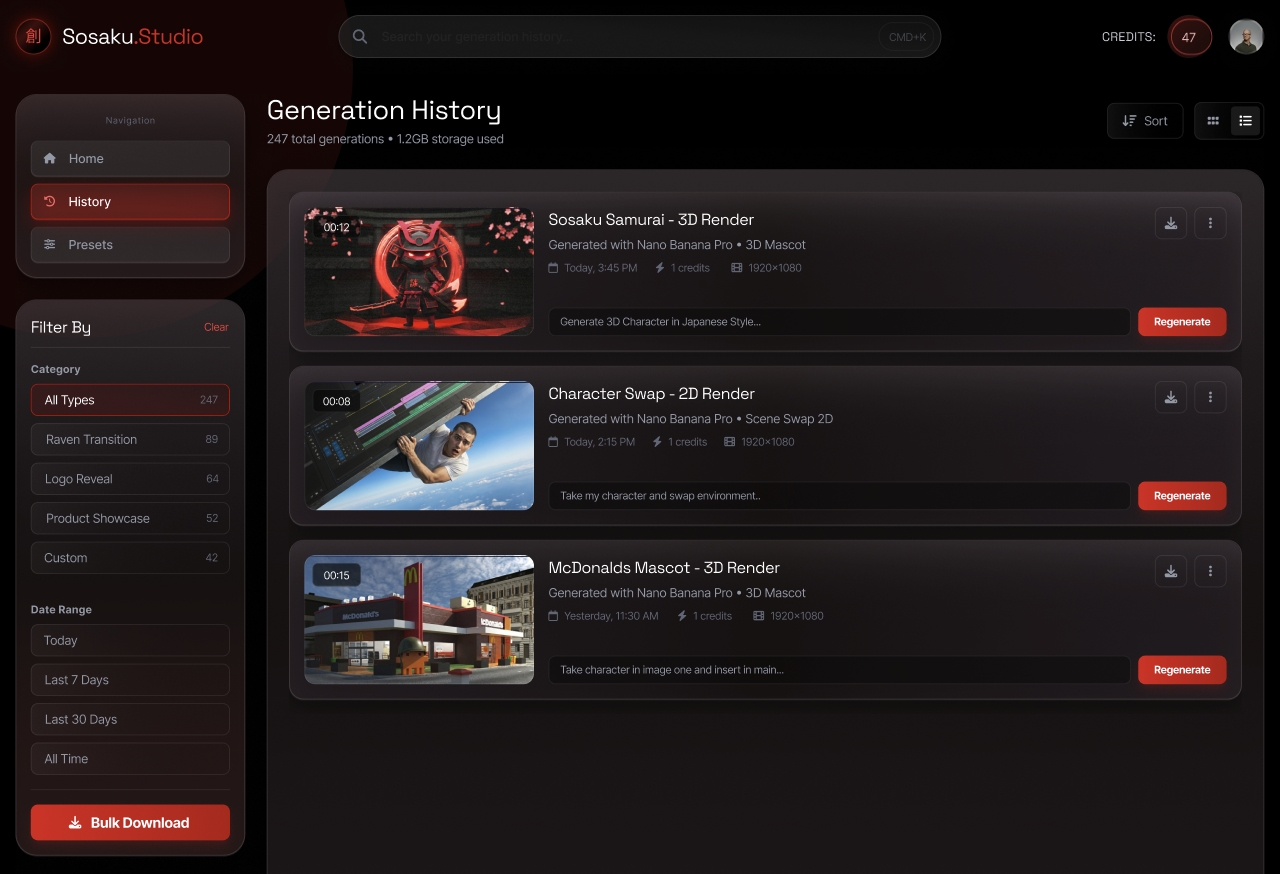Open the McDonalds Mascot video thumbnail
The height and width of the screenshot is (874, 1280).
point(419,620)
